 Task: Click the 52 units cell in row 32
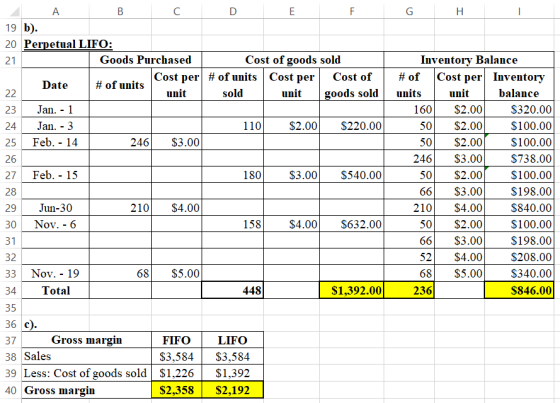pos(409,257)
